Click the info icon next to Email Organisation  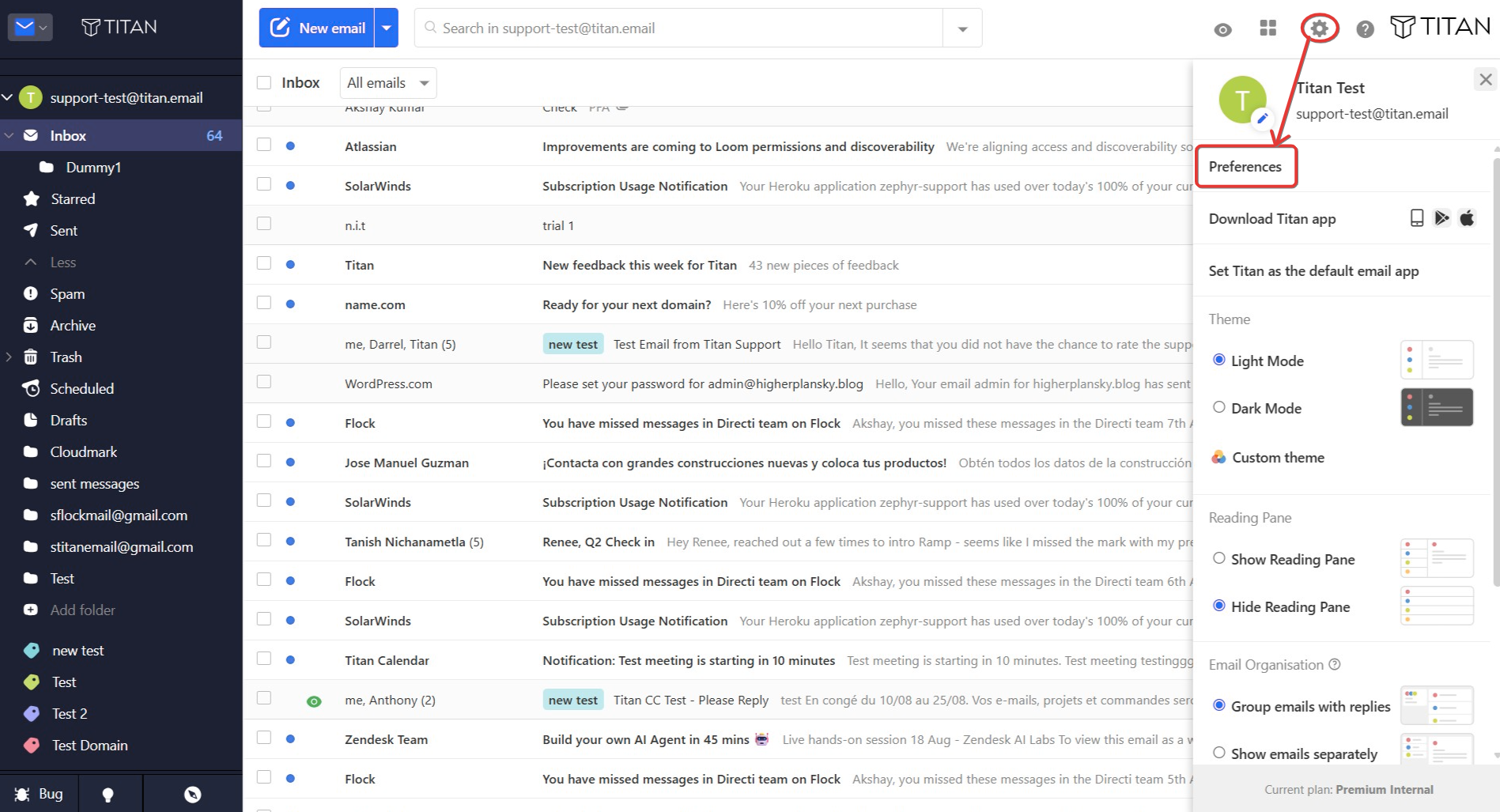[x=1335, y=664]
